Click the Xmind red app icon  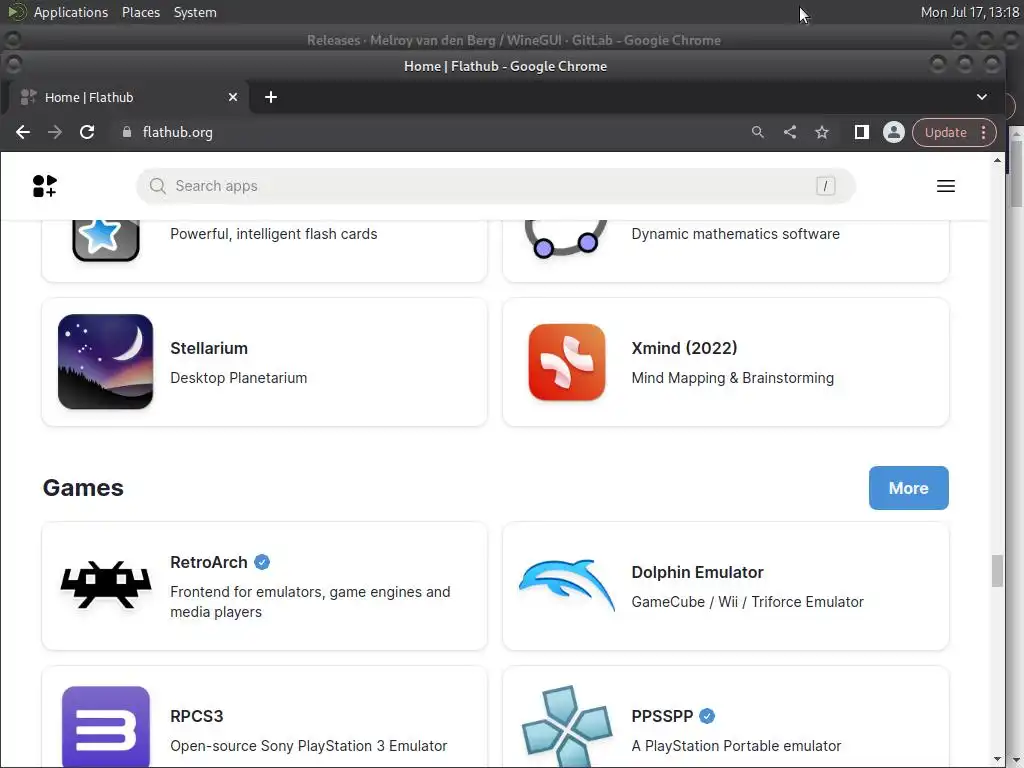[567, 362]
